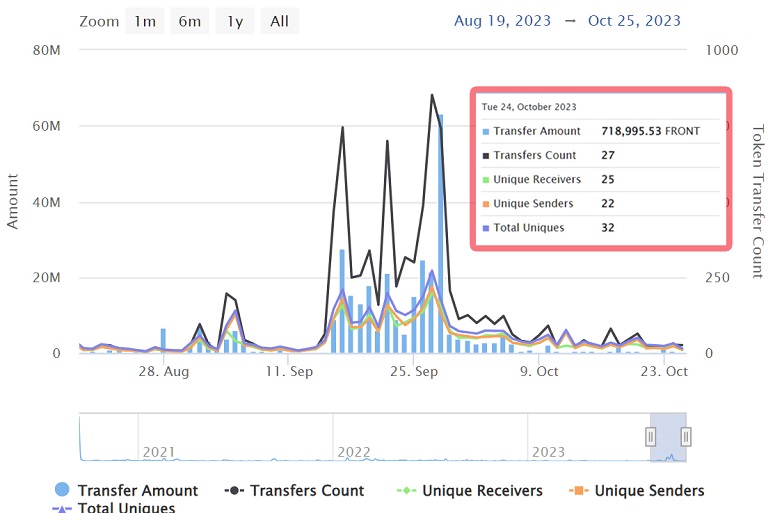Click the 250 transfer count axis label
The image size is (775, 513).
717,277
